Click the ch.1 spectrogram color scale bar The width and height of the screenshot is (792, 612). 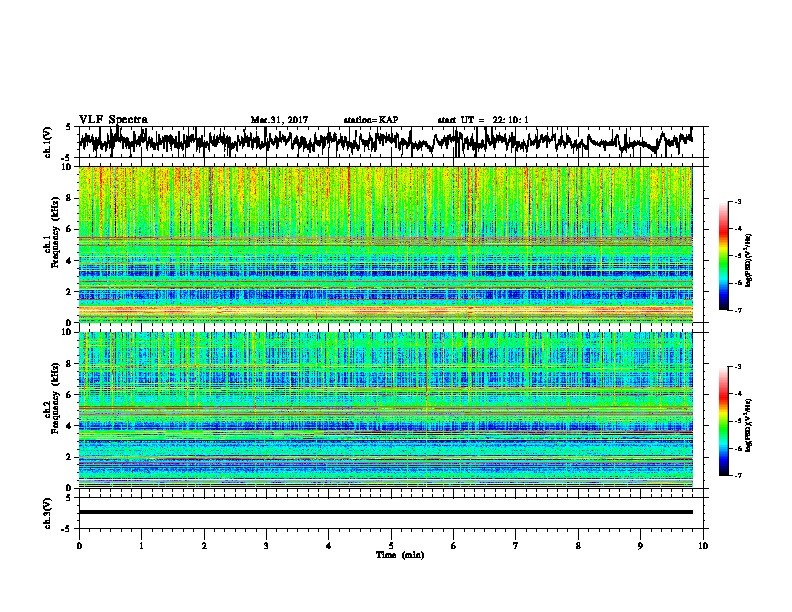723,256
